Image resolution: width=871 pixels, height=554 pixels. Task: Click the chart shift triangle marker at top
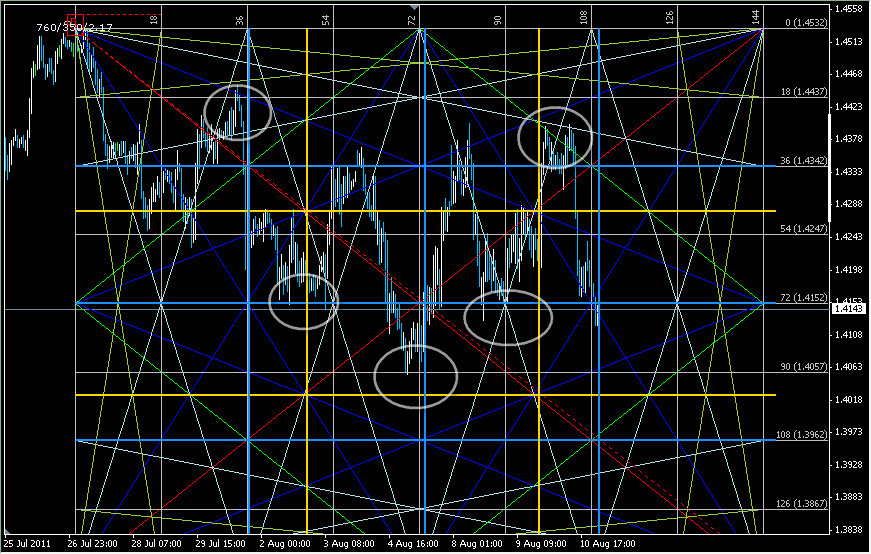(414, 7)
